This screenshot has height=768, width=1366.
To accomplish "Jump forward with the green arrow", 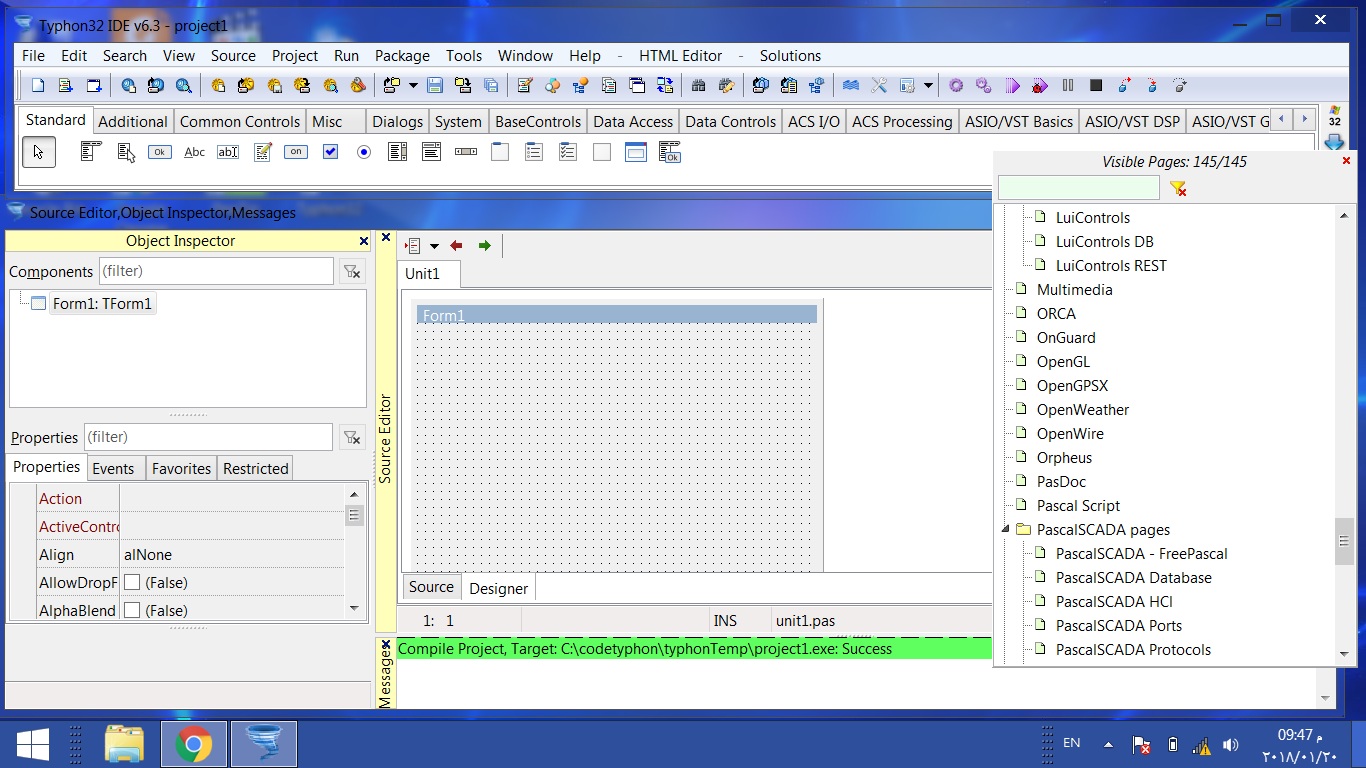I will coord(485,245).
